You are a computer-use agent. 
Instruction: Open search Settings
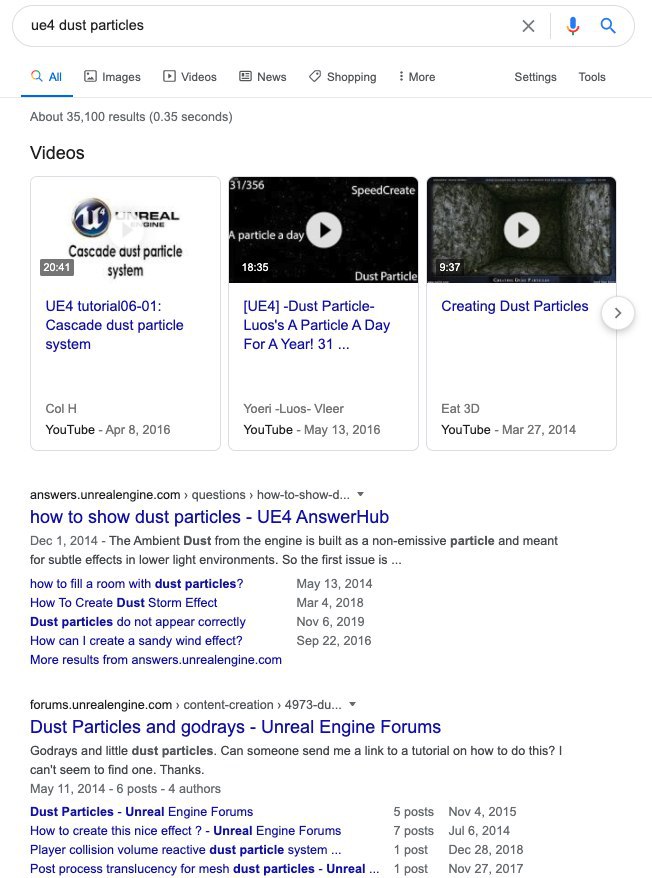point(535,77)
